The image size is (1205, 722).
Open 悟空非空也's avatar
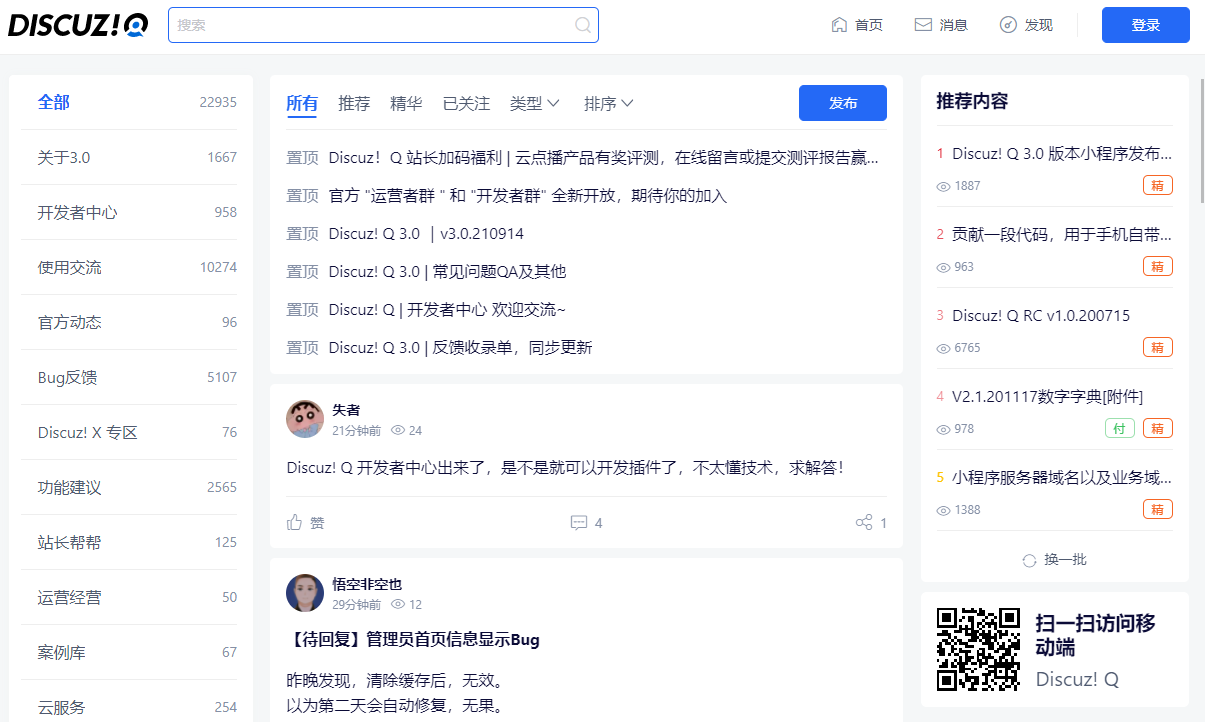(305, 593)
